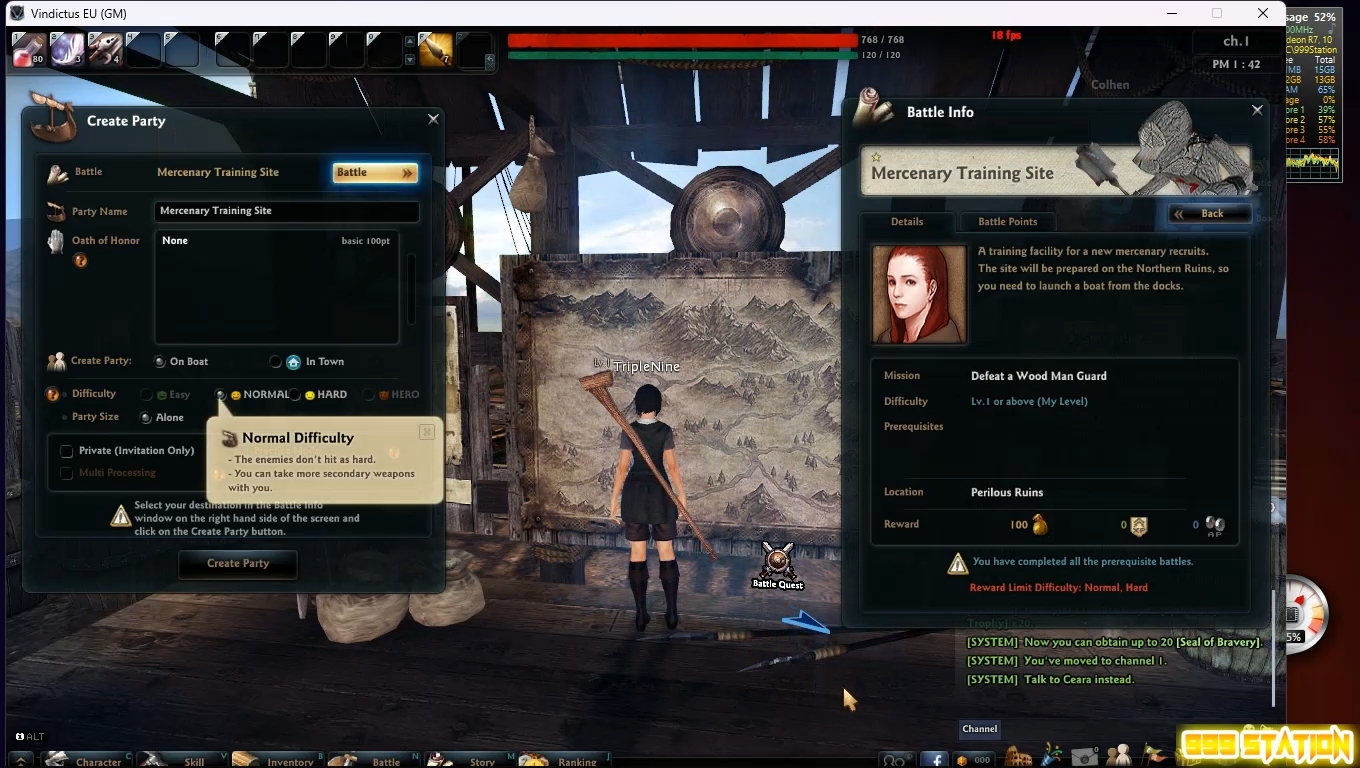Close the Battle Info window

tap(1258, 111)
